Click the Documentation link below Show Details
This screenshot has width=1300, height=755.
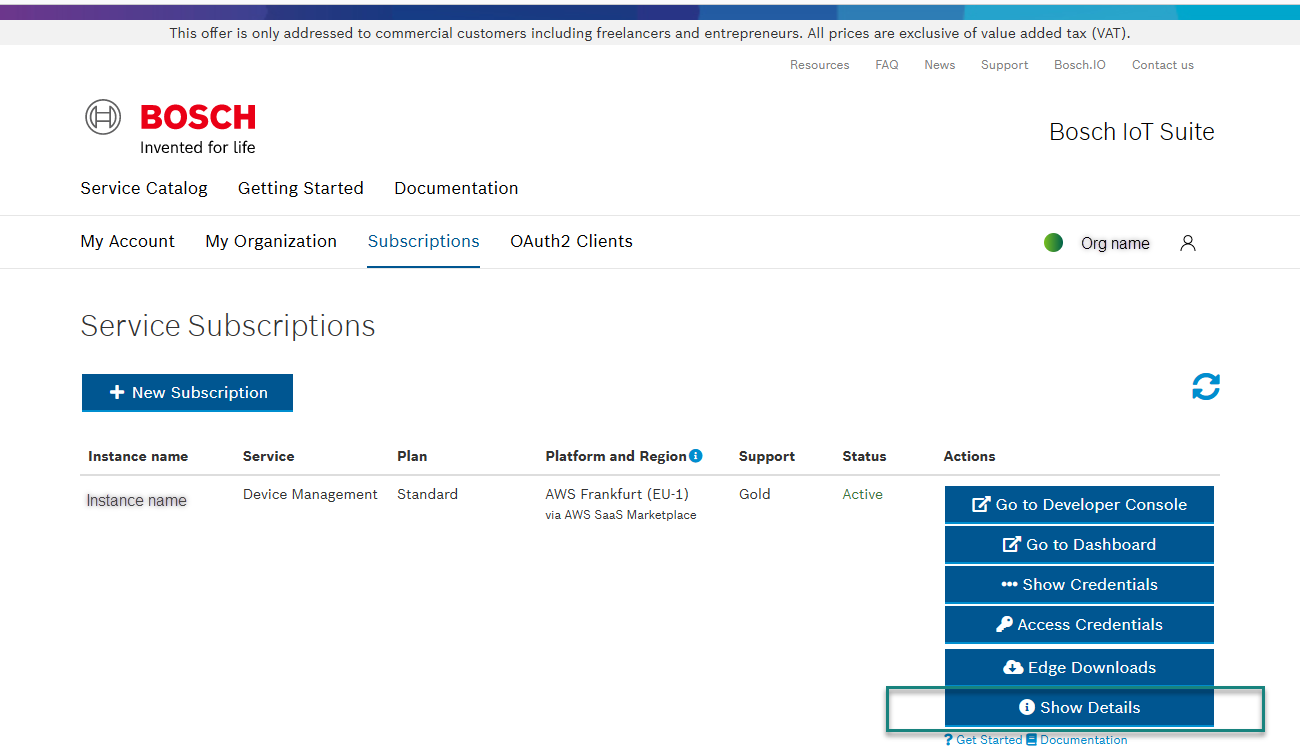(1077, 740)
